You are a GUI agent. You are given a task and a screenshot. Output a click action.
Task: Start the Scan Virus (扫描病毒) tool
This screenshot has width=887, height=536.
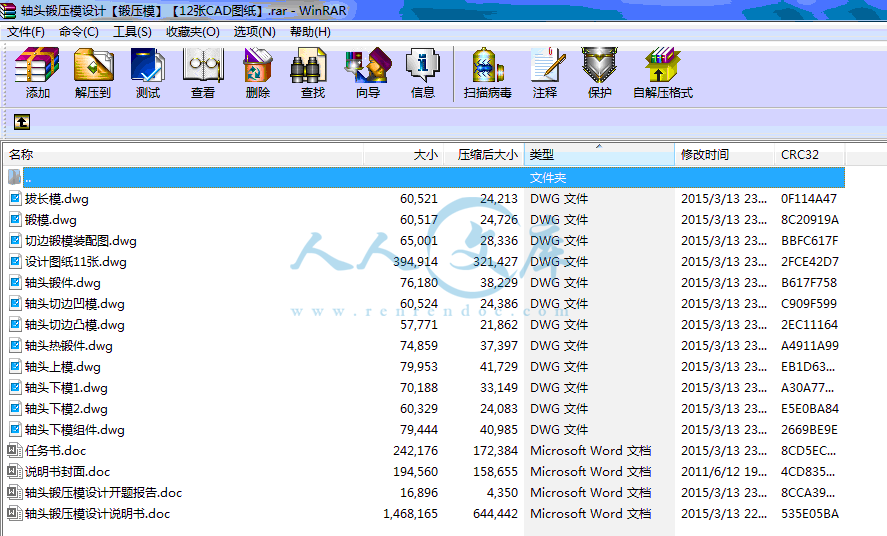[488, 72]
